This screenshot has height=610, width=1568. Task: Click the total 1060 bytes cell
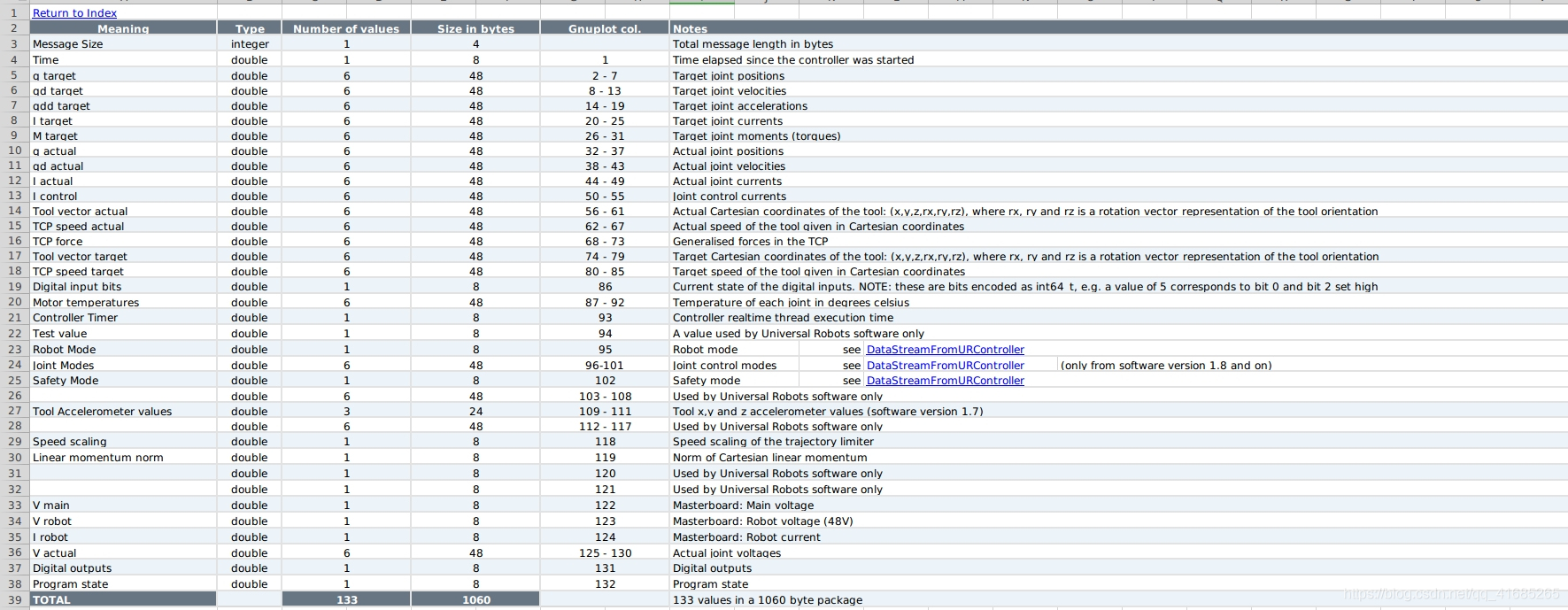pos(475,599)
